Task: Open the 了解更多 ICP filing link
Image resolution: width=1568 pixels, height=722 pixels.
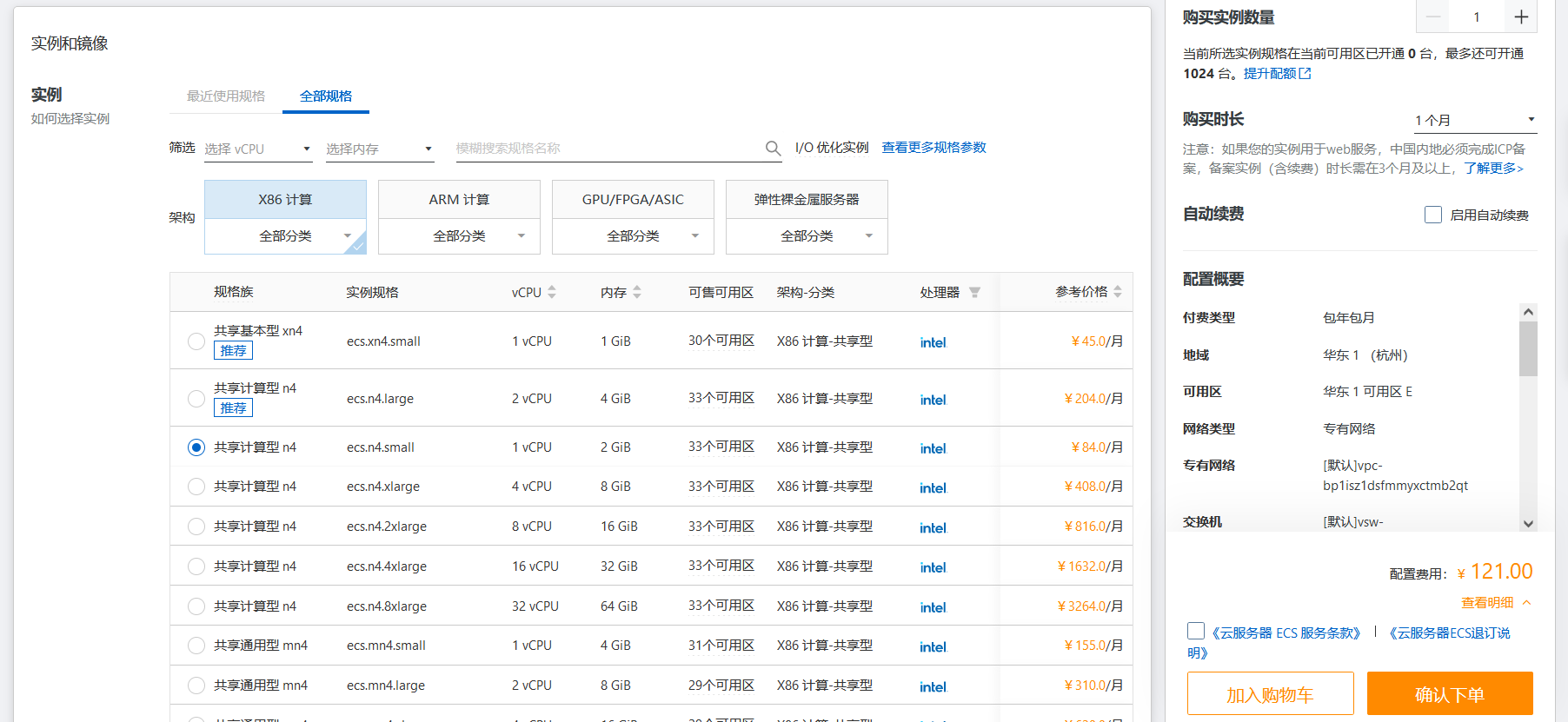Action: click(1493, 169)
